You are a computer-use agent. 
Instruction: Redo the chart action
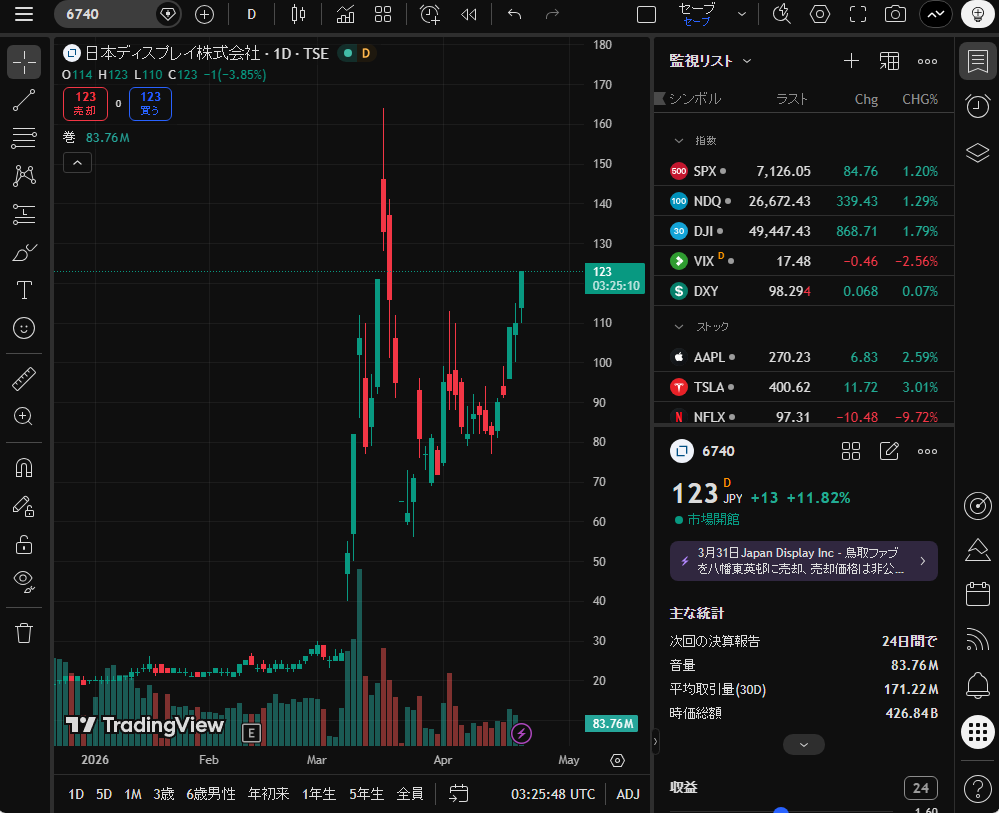[x=552, y=14]
